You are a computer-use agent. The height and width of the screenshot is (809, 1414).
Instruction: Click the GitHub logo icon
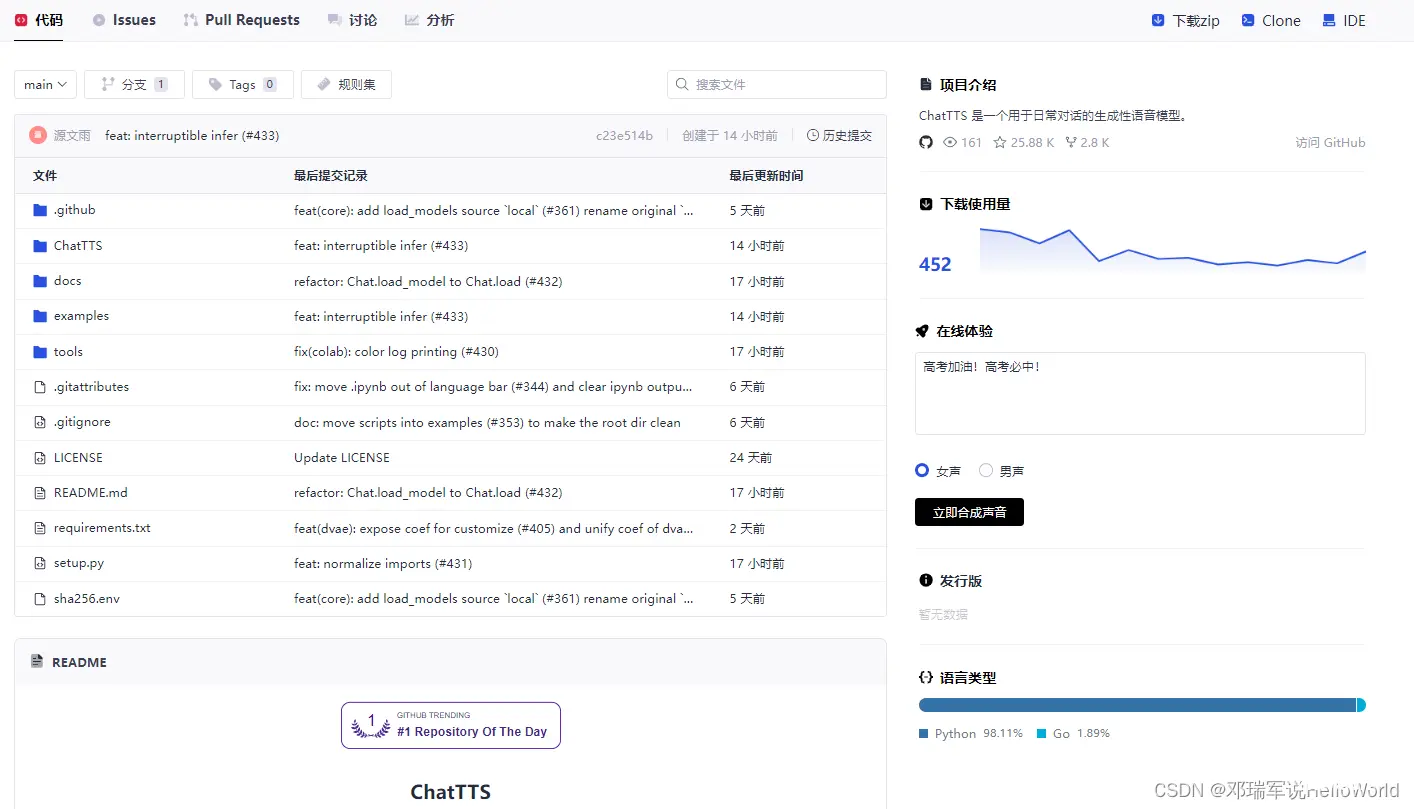(926, 142)
